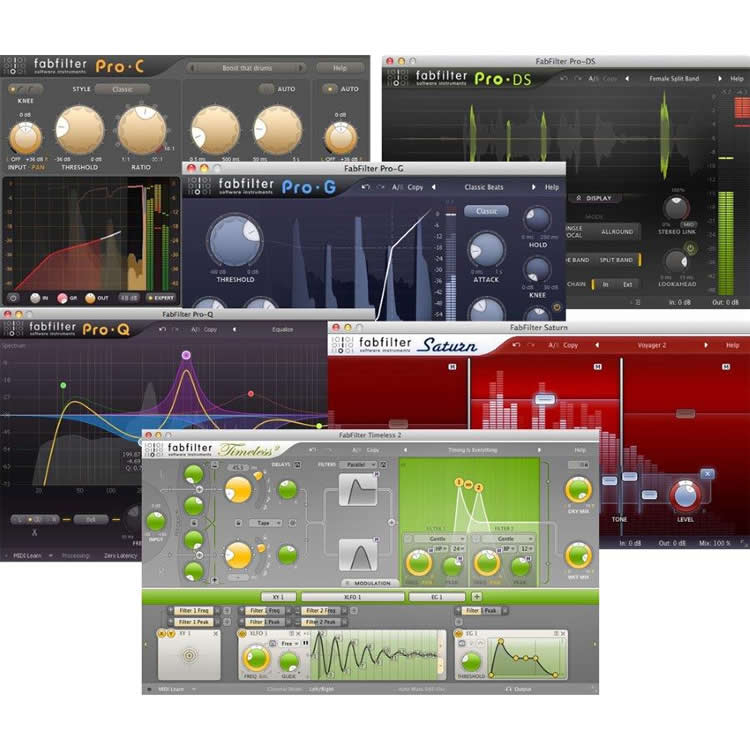The image size is (750, 750).
Task: Click Zero Latency processing mode in Pro-Q
Action: click(120, 556)
